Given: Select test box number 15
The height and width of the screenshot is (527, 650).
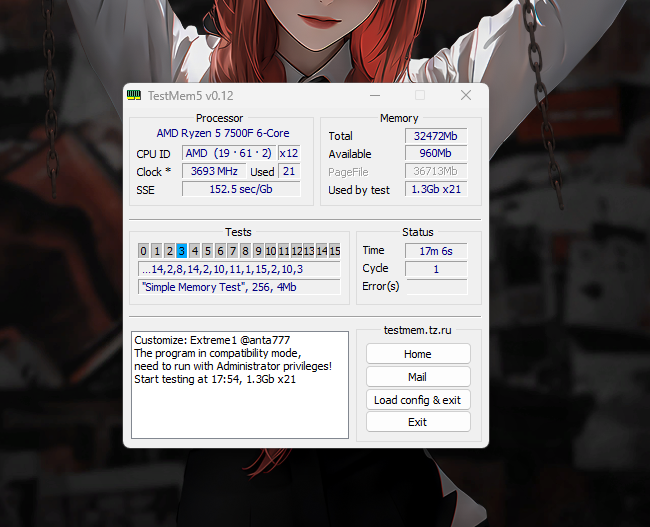Looking at the screenshot, I should [335, 251].
